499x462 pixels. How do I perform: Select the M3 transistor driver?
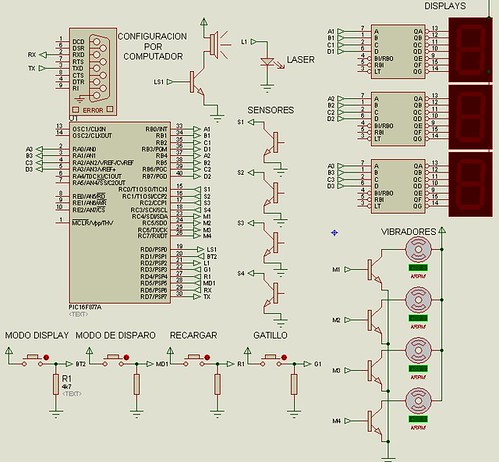pyautogui.click(x=375, y=371)
